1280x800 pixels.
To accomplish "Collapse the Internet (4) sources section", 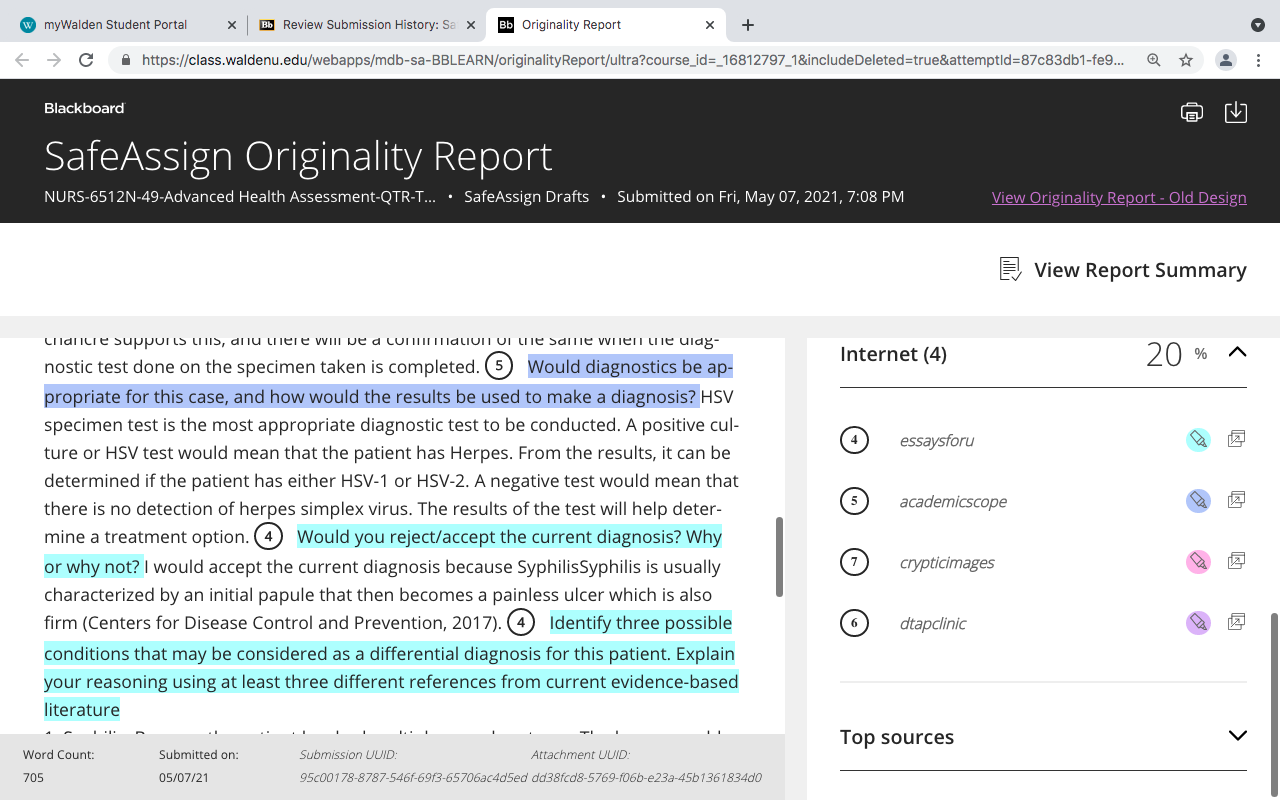I will tap(1237, 352).
